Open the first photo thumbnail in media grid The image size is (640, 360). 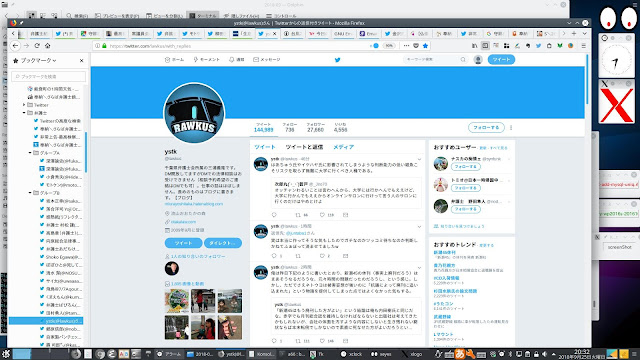click(177, 301)
